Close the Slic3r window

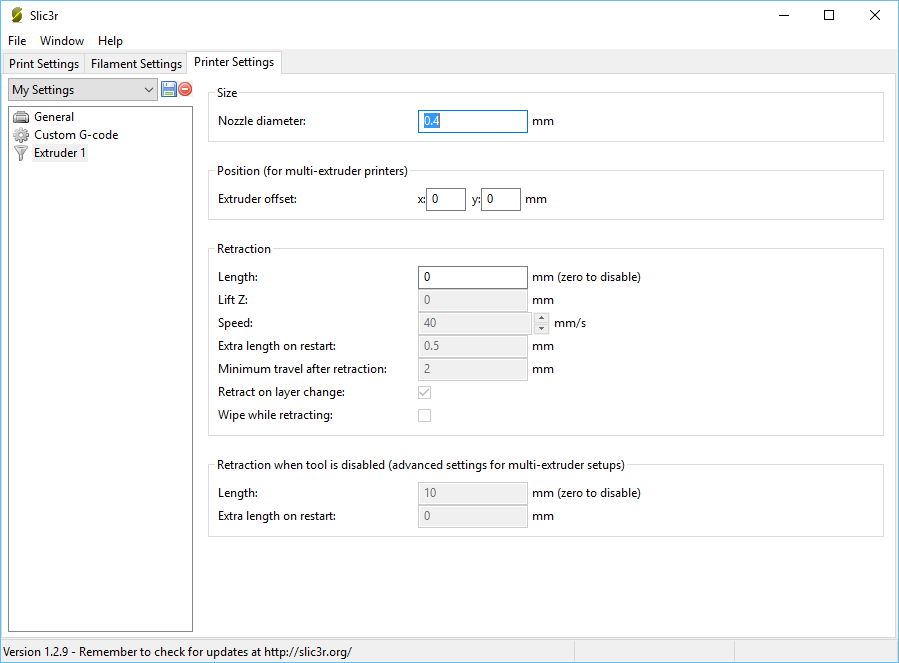tap(874, 15)
